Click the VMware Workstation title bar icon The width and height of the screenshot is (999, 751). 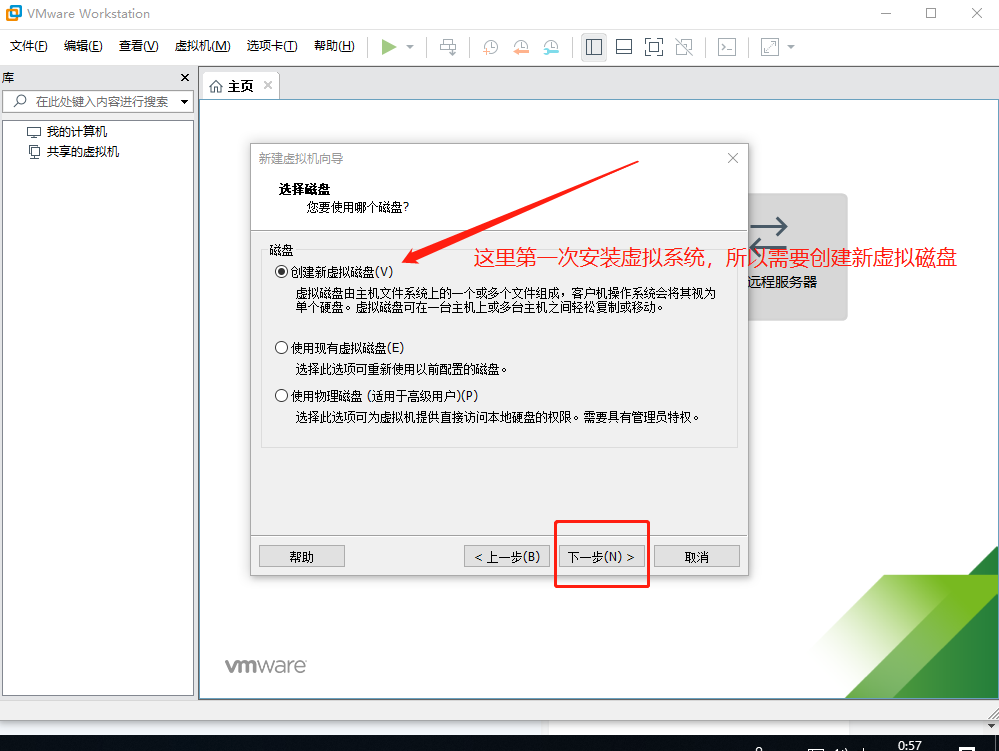pyautogui.click(x=13, y=13)
